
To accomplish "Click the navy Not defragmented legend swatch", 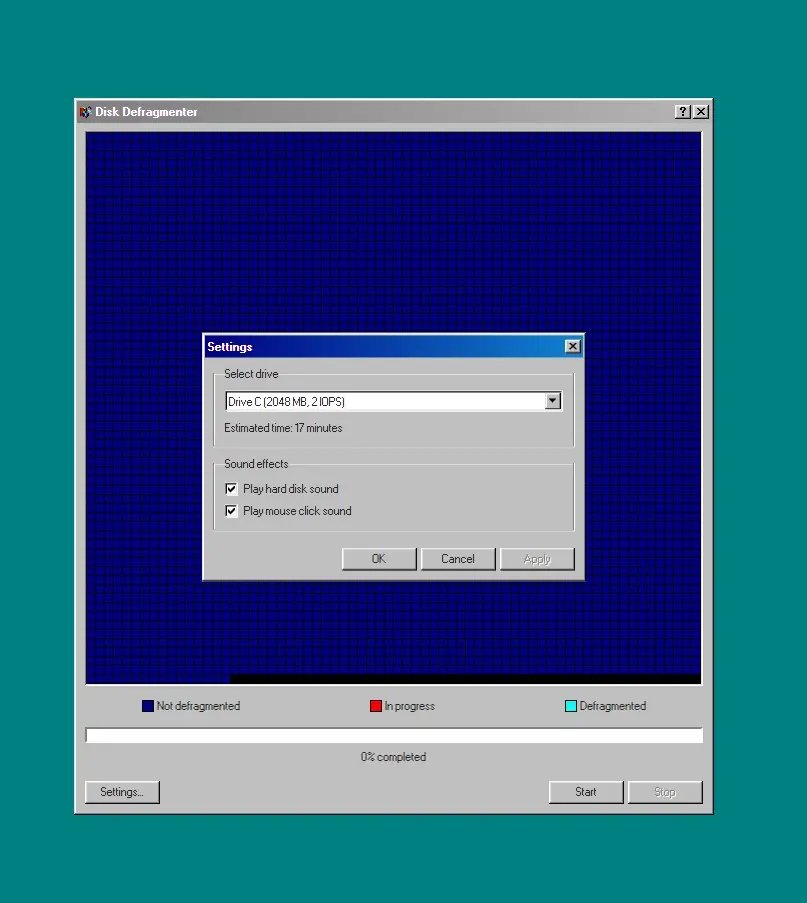I will (x=148, y=706).
